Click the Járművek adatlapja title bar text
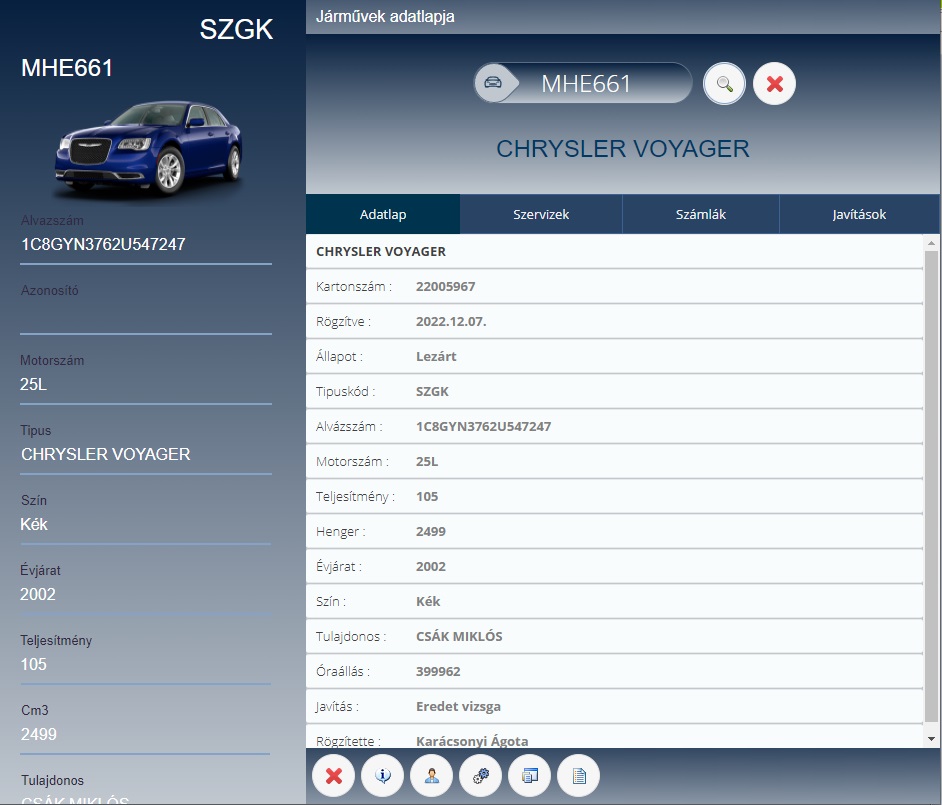Viewport: 942px width, 805px height. click(x=385, y=16)
